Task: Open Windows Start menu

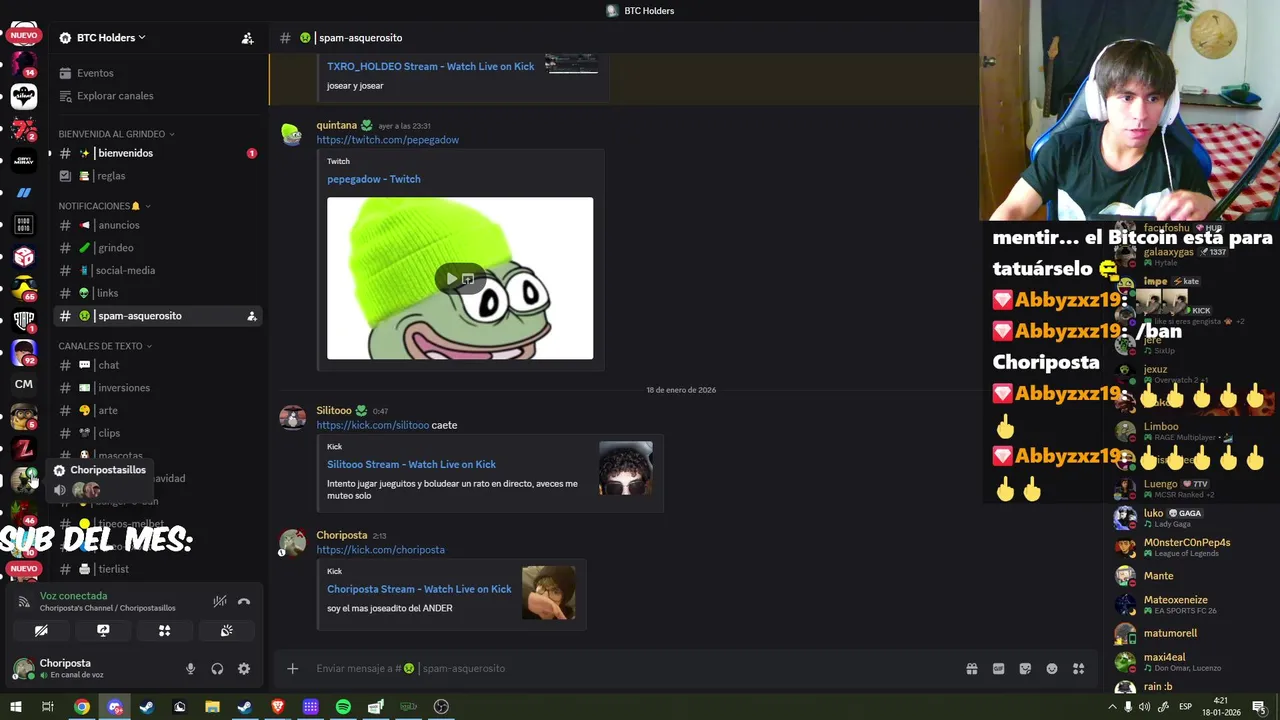Action: click(15, 707)
